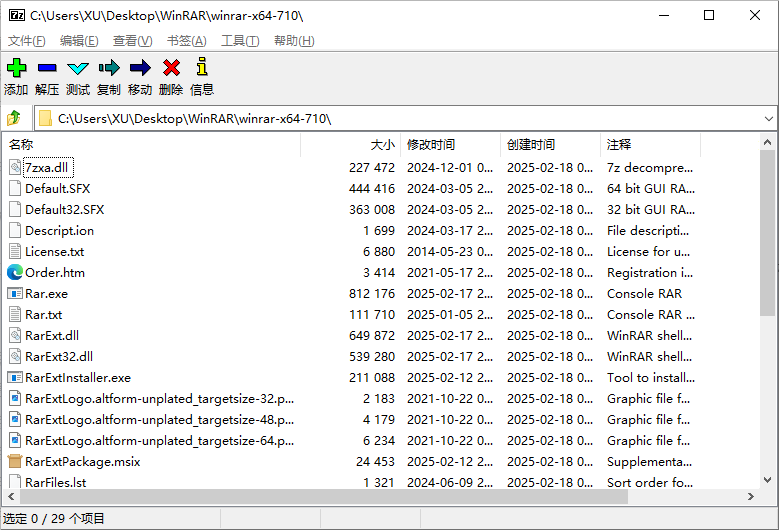
Task: Run the Test (测试) checkmark tool
Action: [78, 69]
